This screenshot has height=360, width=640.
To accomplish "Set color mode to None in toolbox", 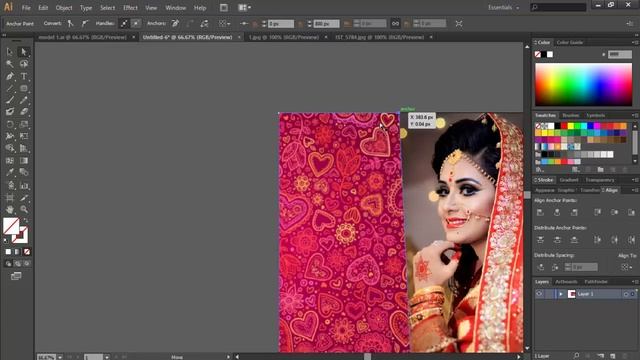I will coord(27,252).
